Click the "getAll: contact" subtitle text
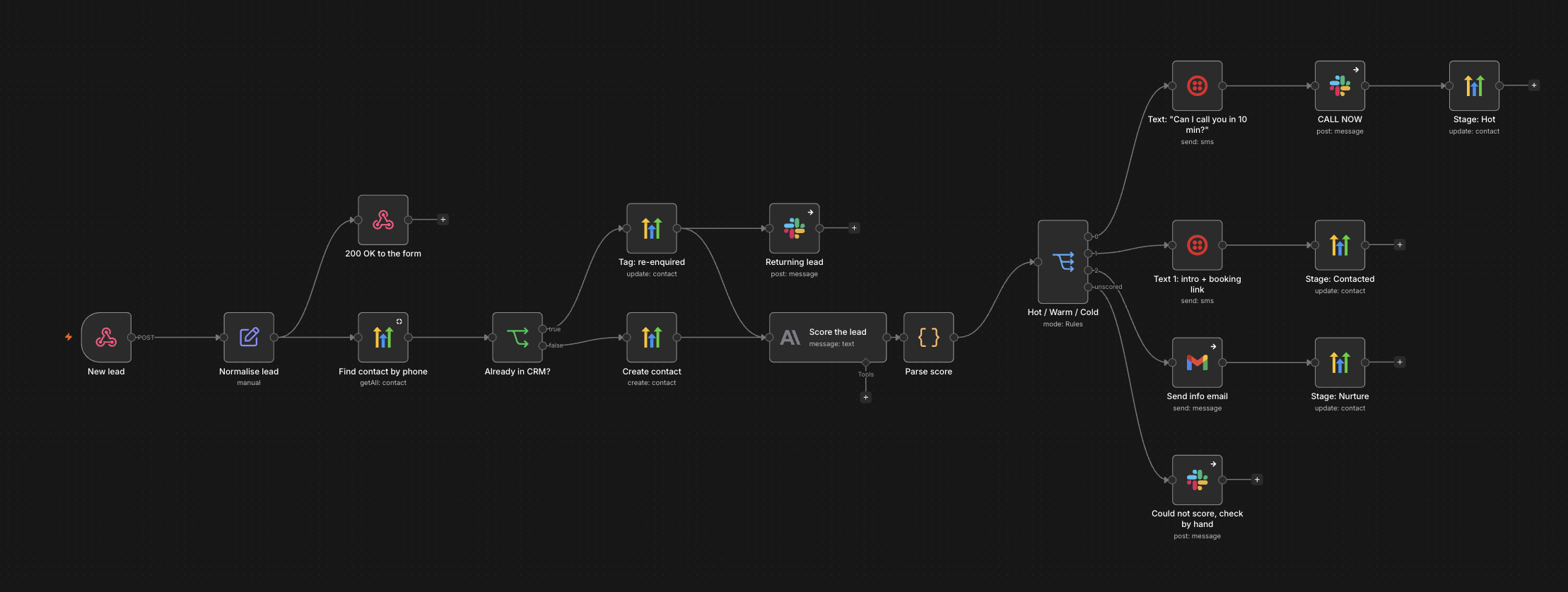Image resolution: width=1568 pixels, height=592 pixels. tap(383, 383)
